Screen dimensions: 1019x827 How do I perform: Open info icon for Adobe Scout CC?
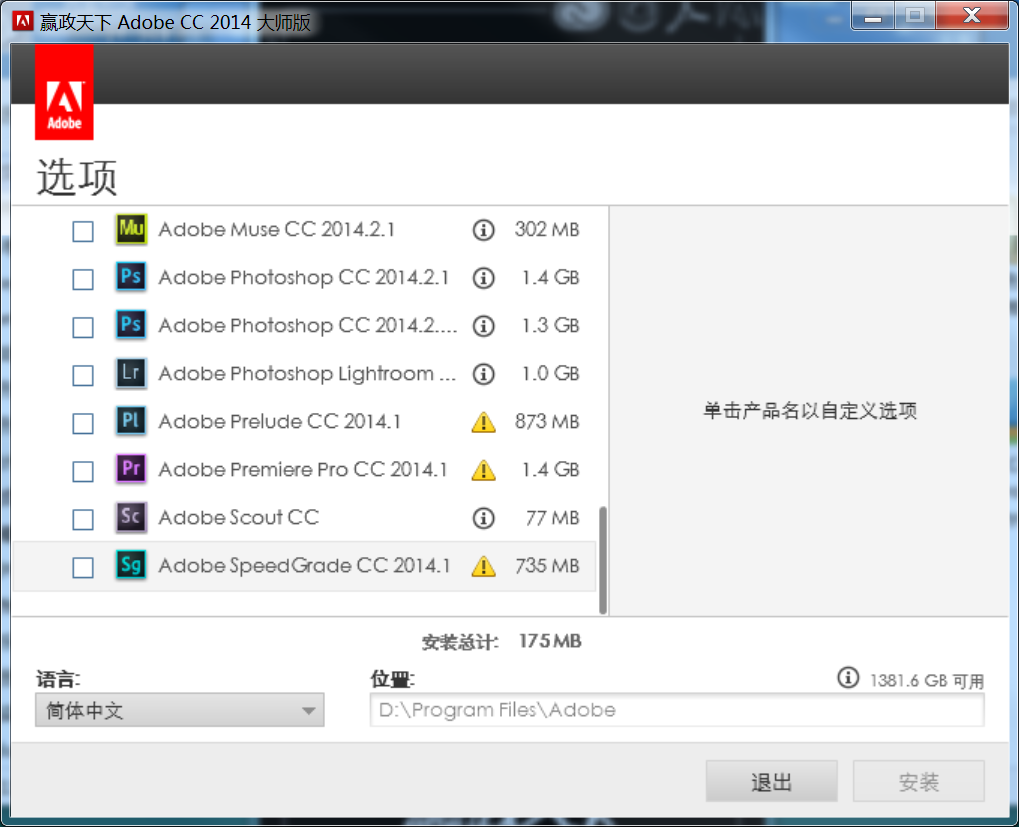click(483, 518)
